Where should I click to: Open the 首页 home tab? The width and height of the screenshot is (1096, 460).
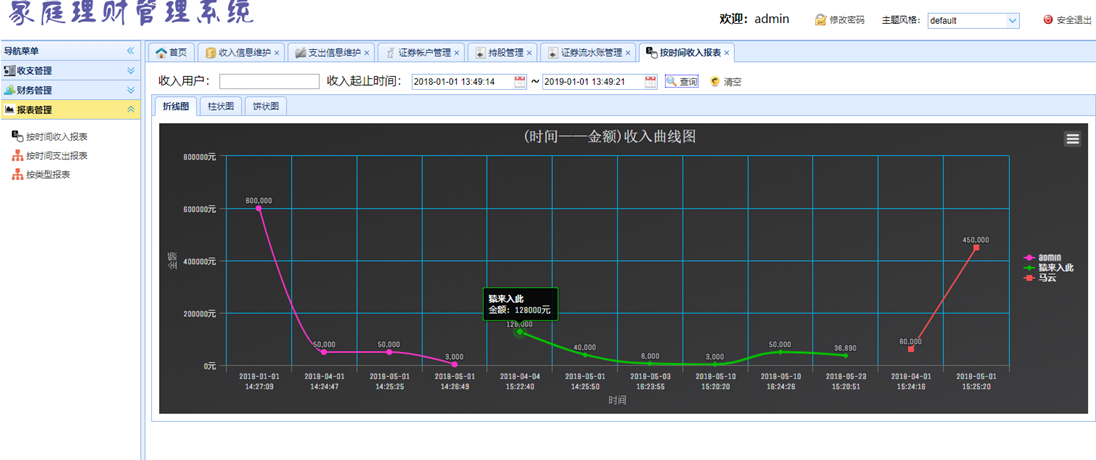(171, 52)
